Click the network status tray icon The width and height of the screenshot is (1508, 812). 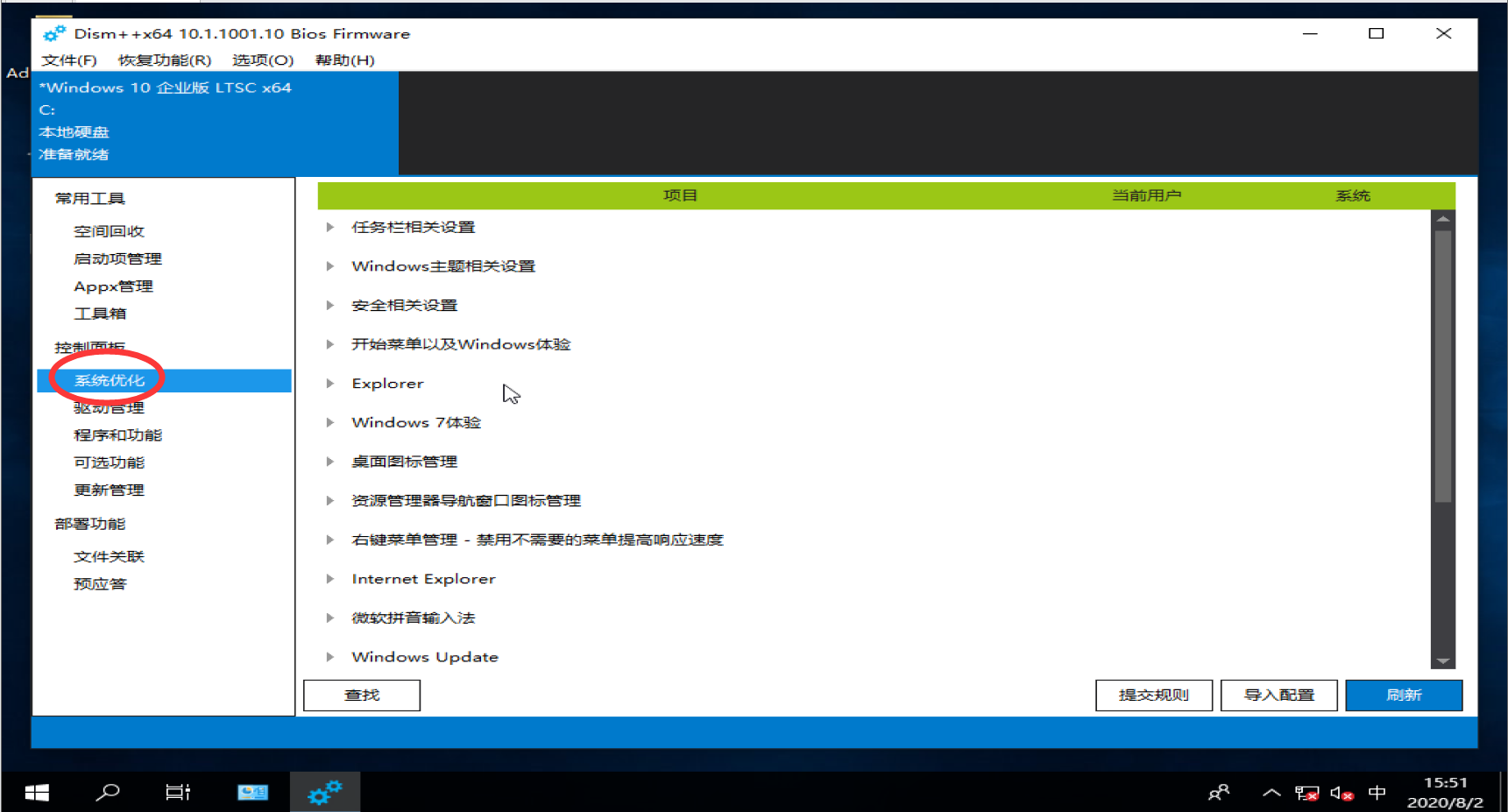[x=1306, y=794]
